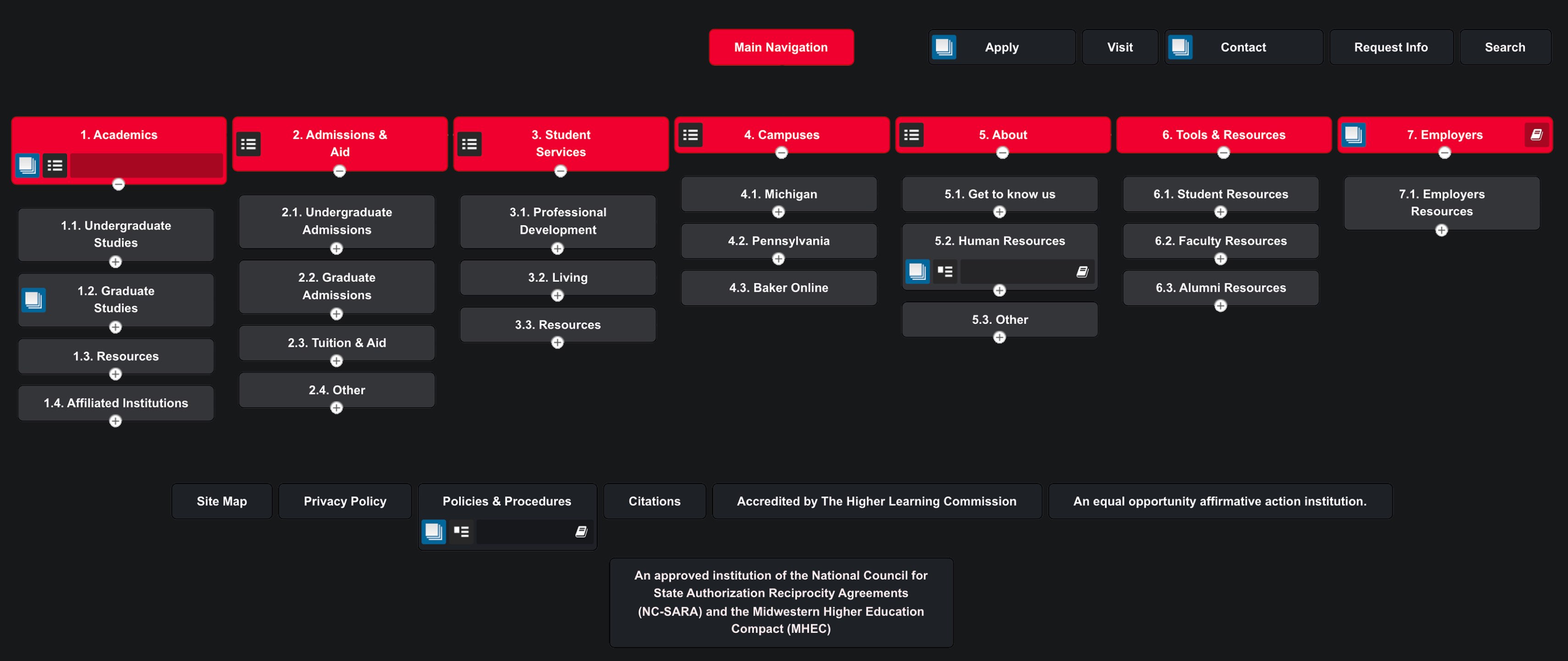Collapse the 4. Campuses branch
Image resolution: width=1568 pixels, height=661 pixels.
coord(782,153)
